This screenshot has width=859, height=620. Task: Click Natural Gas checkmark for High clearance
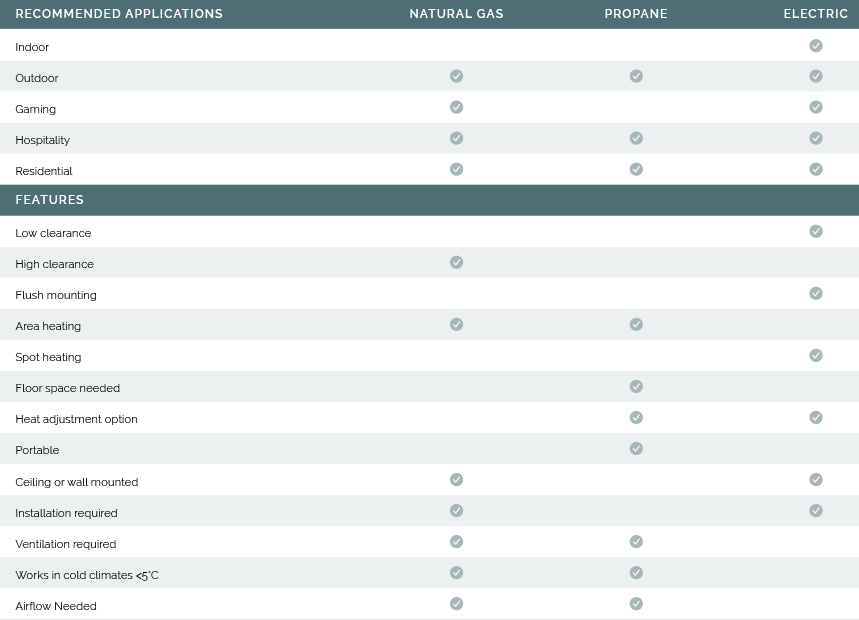(x=456, y=262)
